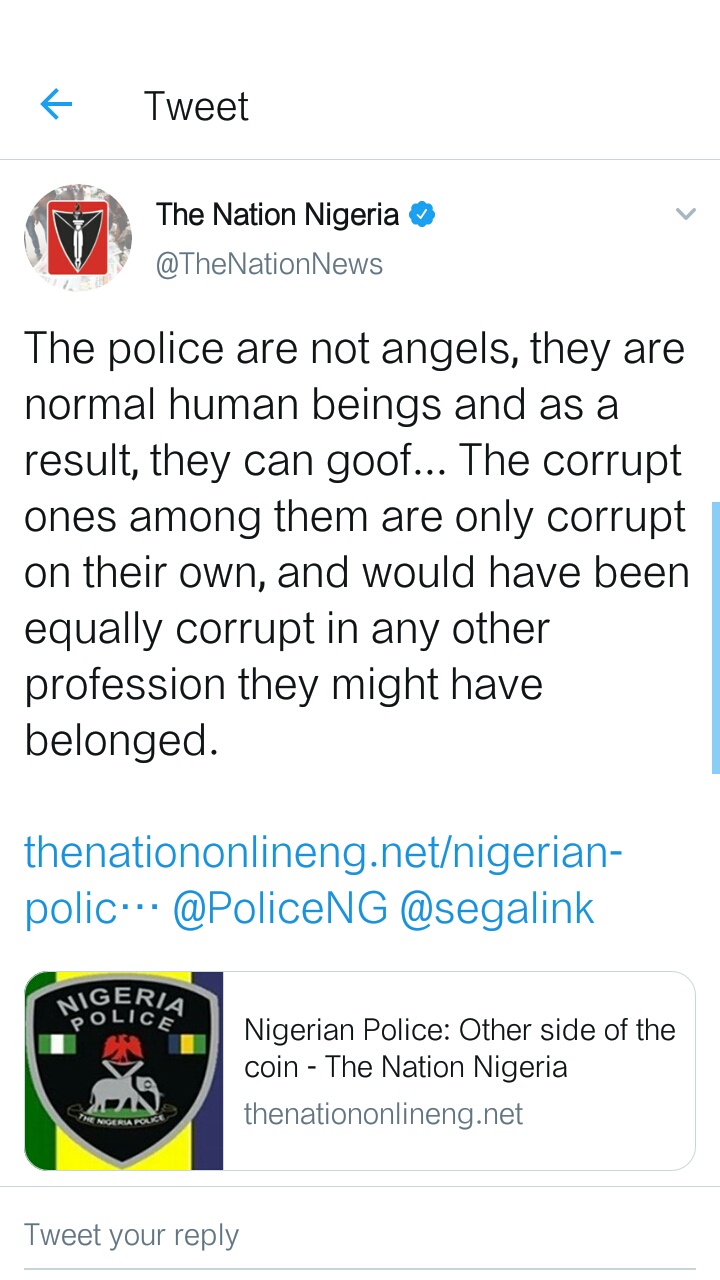The height and width of the screenshot is (1280, 720).
Task: Open "Nigerian Police: Other side of the coin" card title
Action: click(x=459, y=1048)
